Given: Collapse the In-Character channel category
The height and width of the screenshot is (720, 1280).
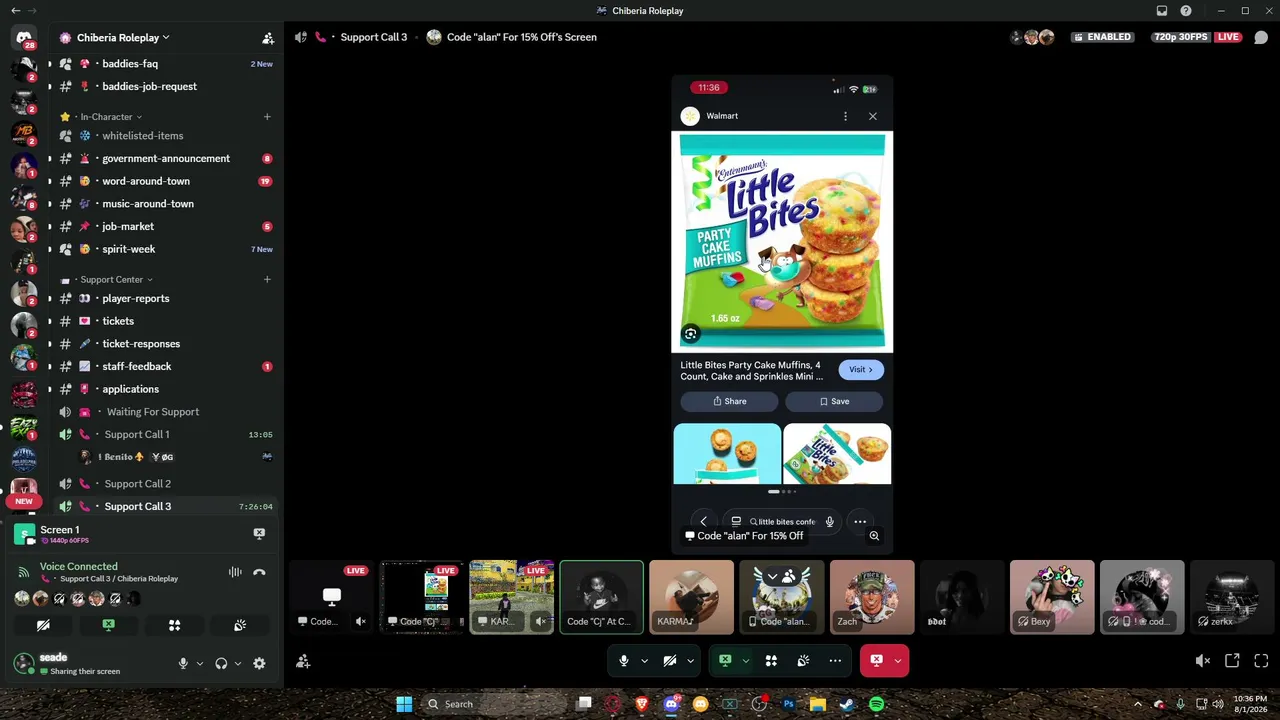Looking at the screenshot, I should pos(110,117).
